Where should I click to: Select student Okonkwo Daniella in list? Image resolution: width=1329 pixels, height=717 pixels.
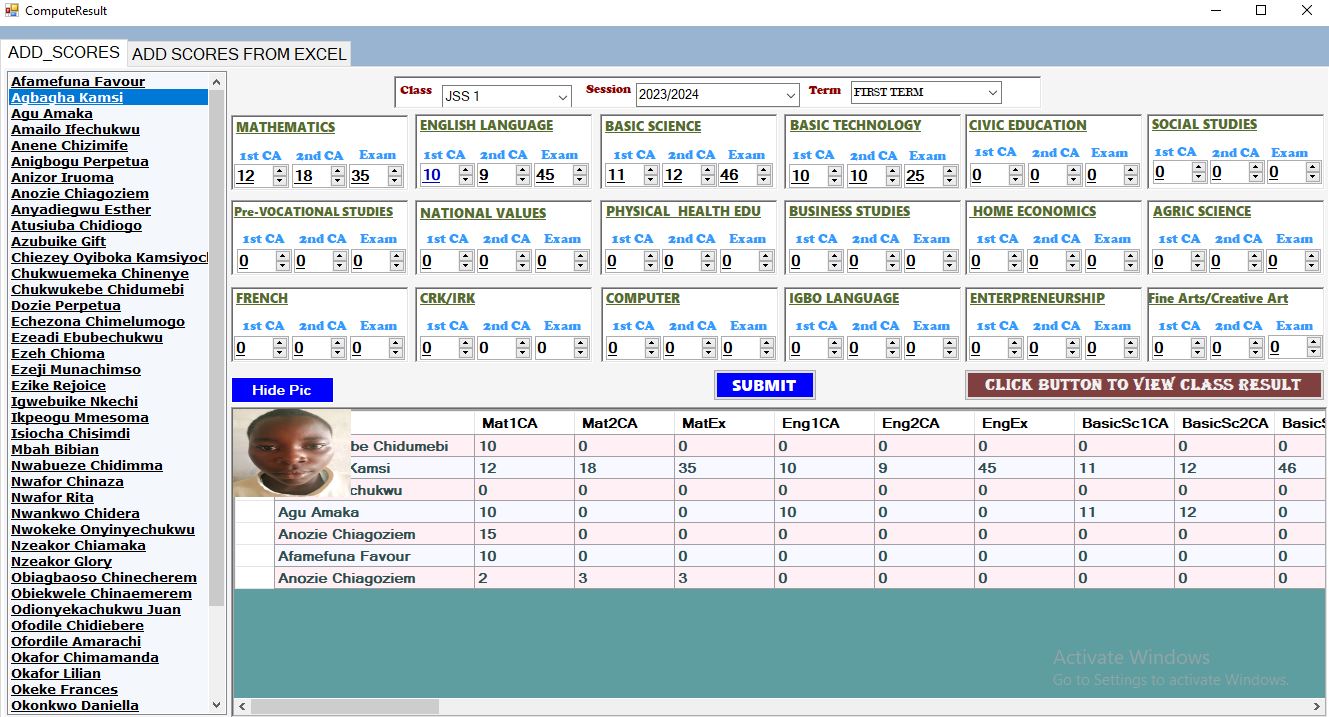pos(75,705)
